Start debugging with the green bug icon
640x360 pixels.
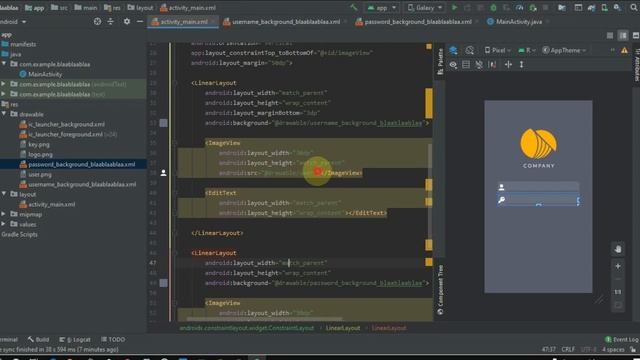point(493,7)
